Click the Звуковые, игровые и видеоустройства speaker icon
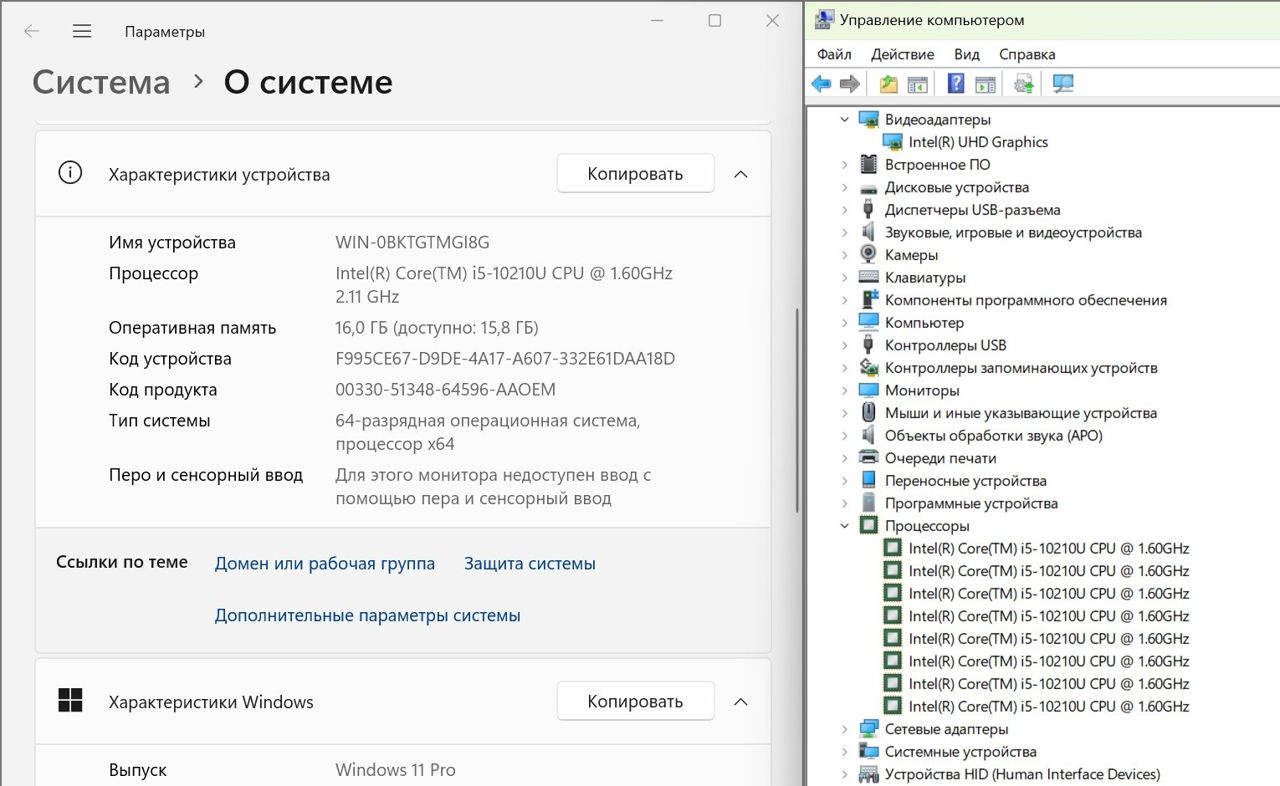The width and height of the screenshot is (1280, 786). pyautogui.click(x=868, y=232)
